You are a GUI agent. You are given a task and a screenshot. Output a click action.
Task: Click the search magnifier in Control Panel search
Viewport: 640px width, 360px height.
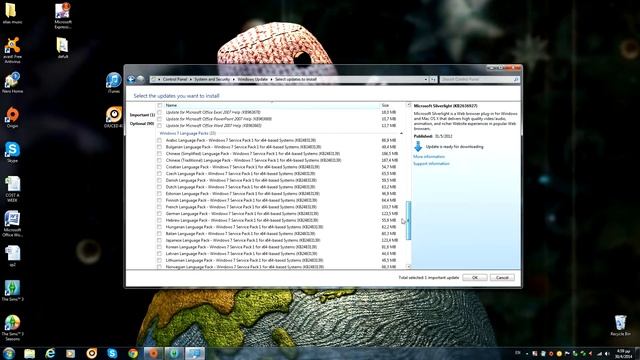[x=516, y=80]
